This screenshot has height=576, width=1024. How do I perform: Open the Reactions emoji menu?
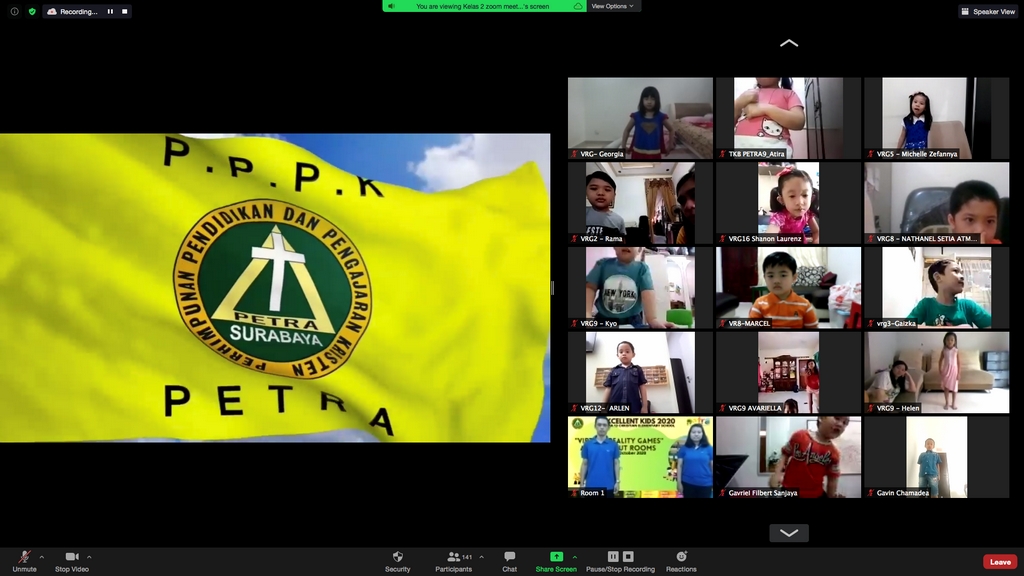681,557
